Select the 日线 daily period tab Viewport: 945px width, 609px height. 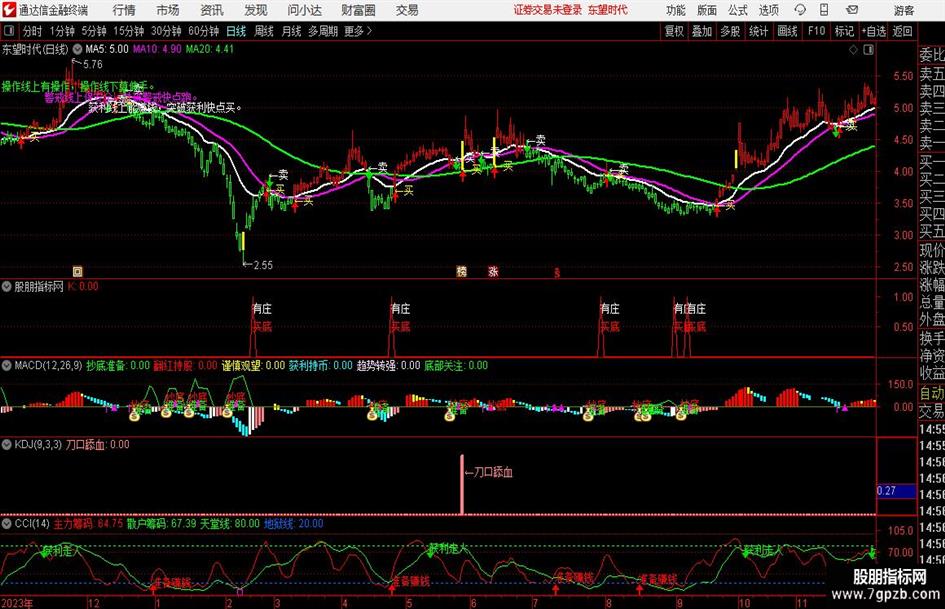[x=236, y=31]
